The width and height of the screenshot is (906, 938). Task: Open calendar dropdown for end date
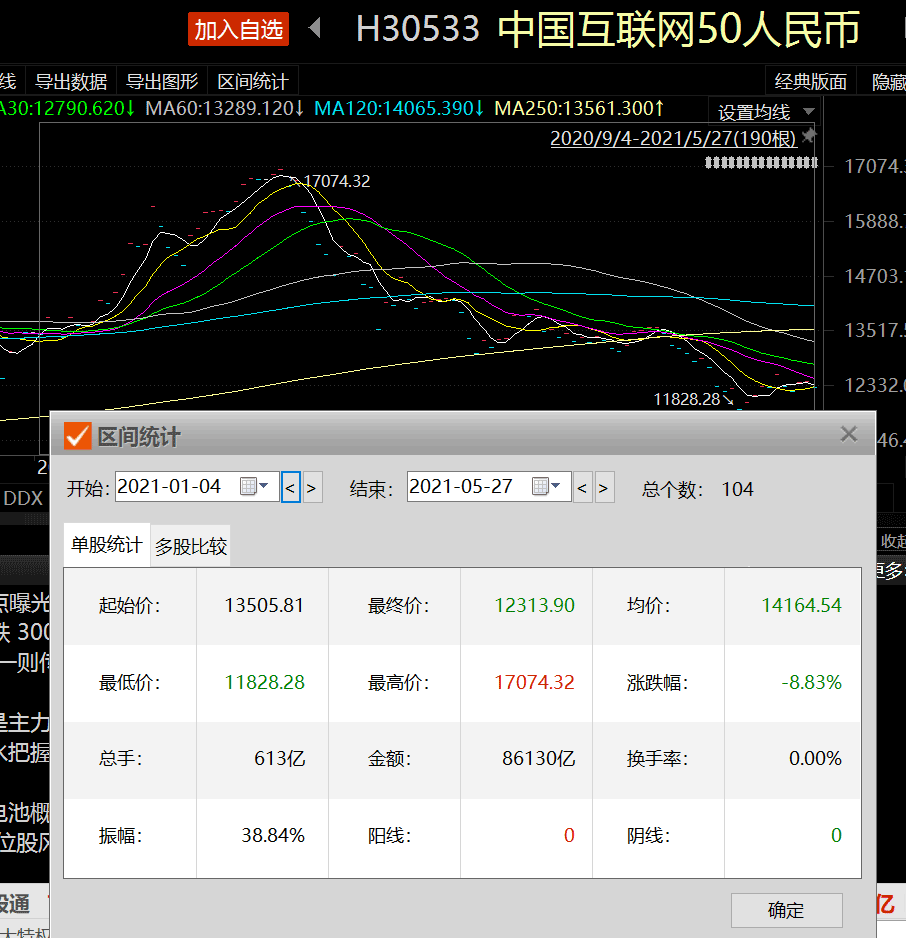(547, 486)
